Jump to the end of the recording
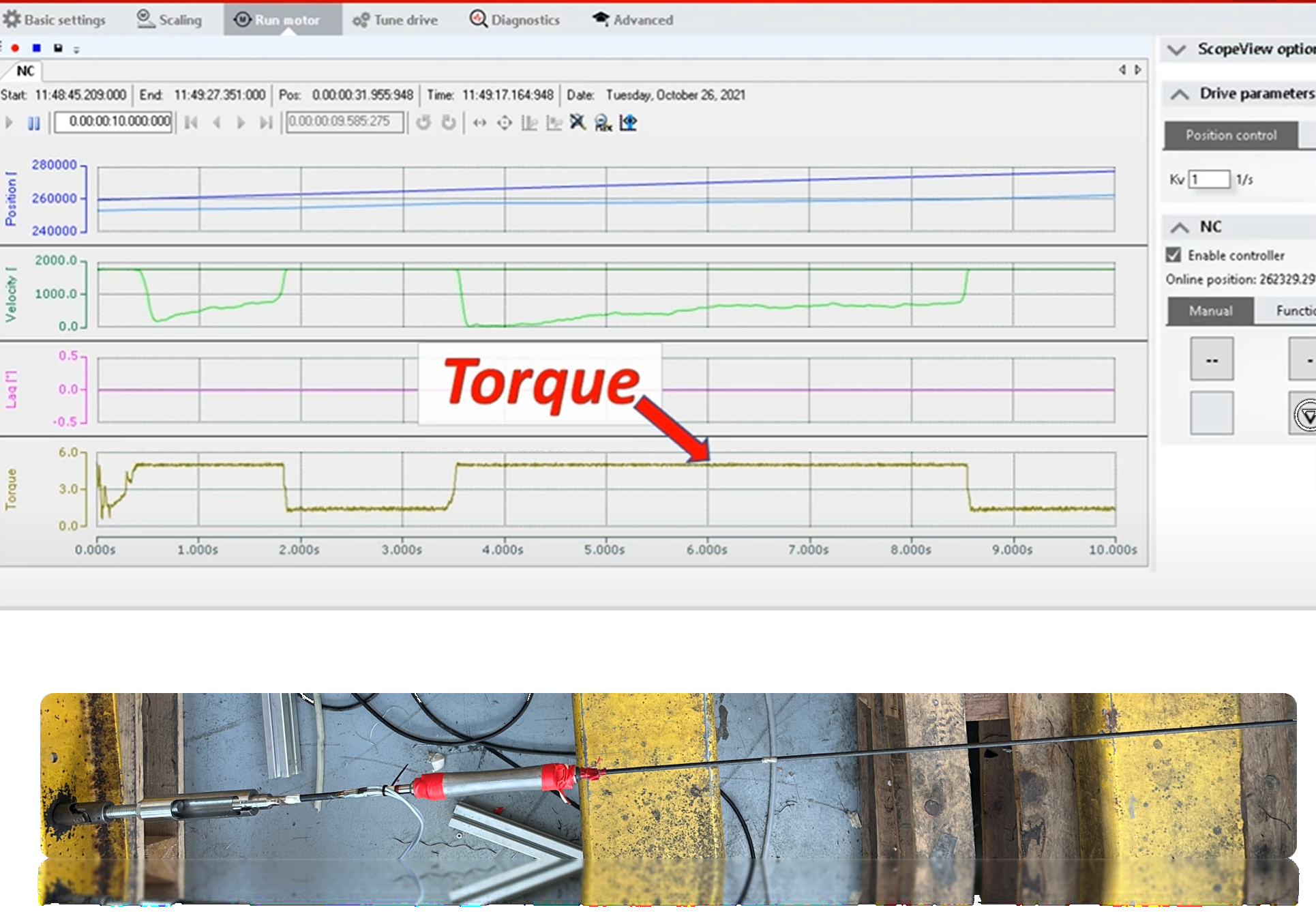Image resolution: width=1316 pixels, height=912 pixels. 266,123
